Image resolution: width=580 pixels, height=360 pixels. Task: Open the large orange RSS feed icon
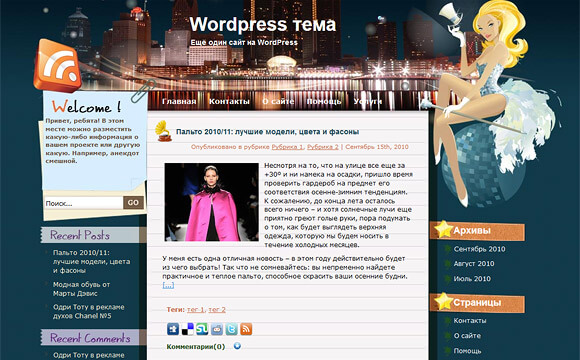(x=57, y=66)
